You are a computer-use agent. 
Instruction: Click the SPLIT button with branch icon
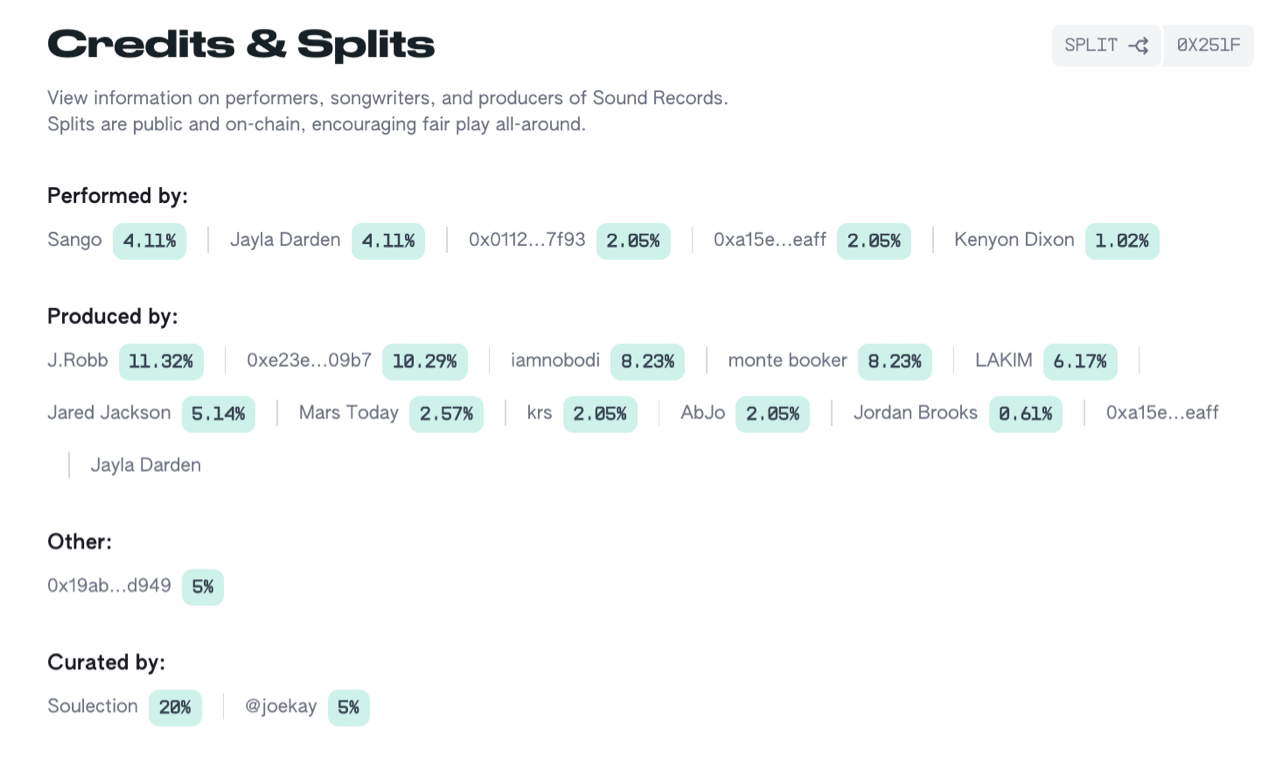(x=1105, y=46)
